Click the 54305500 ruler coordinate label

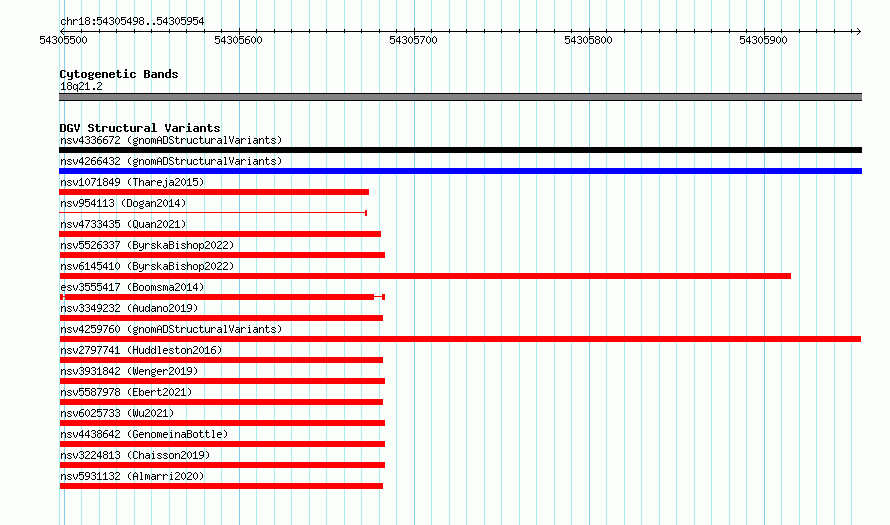coord(64,40)
